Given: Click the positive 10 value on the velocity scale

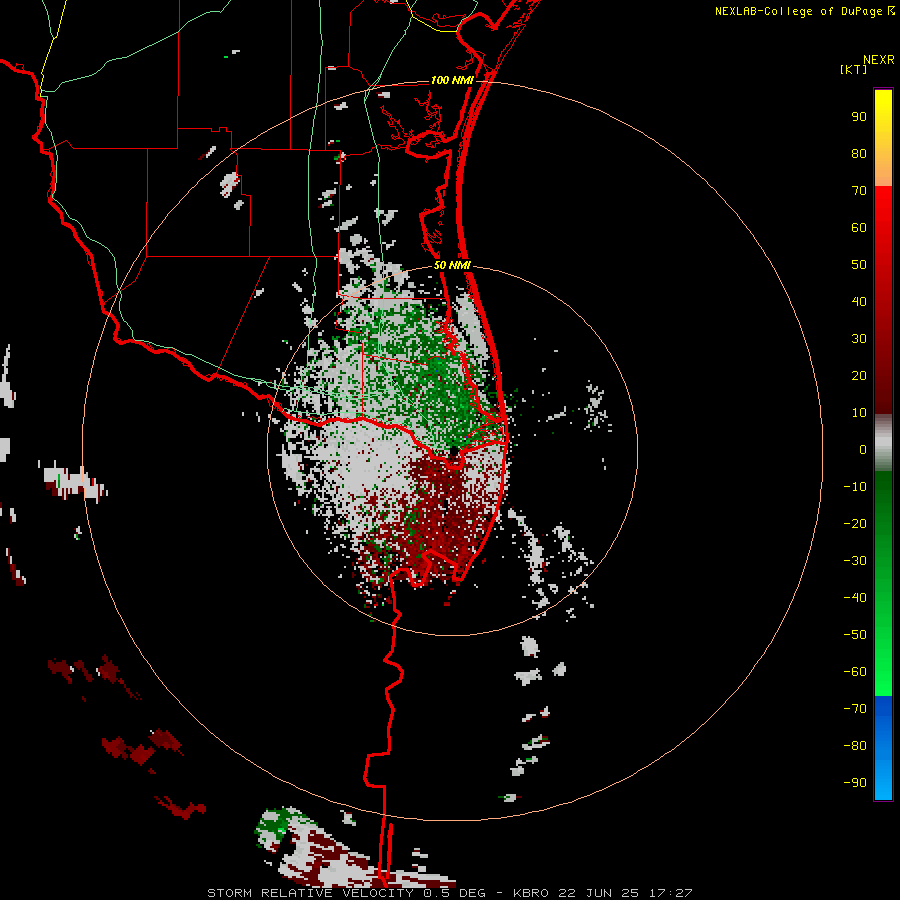Looking at the screenshot, I should click(859, 413).
